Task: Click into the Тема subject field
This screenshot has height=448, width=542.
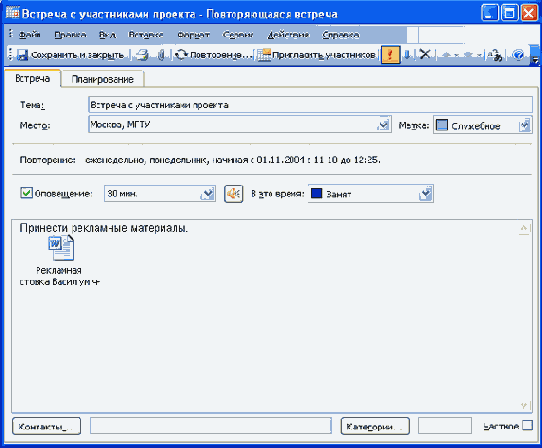Action: pyautogui.click(x=310, y=105)
